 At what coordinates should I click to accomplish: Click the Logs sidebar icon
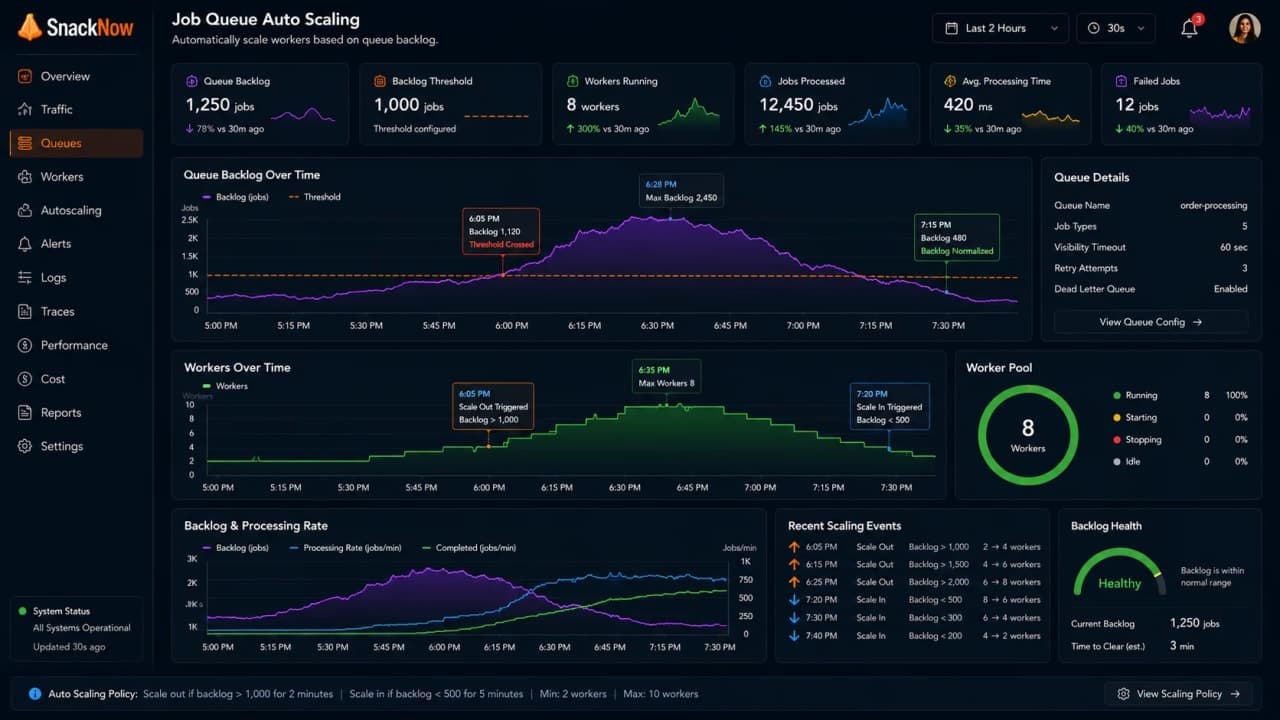coord(25,278)
